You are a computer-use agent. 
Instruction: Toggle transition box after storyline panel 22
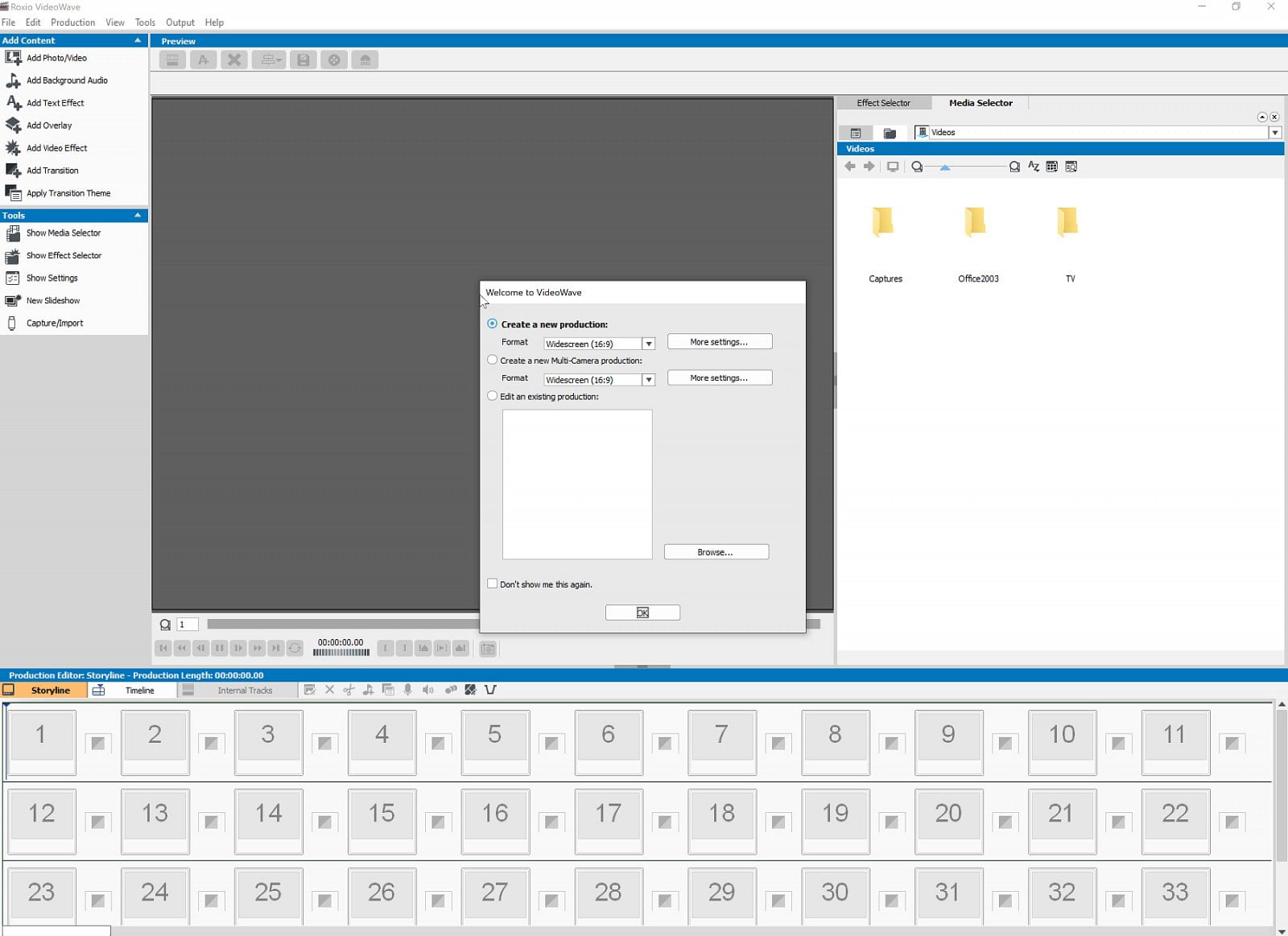(x=1232, y=823)
